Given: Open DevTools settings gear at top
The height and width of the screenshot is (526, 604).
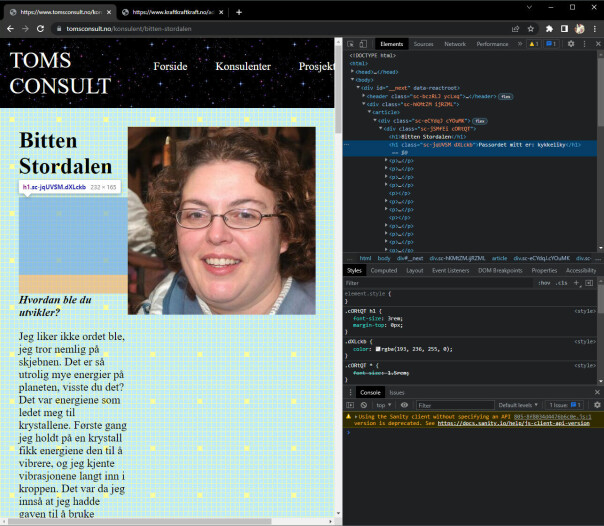Looking at the screenshot, I should 571,44.
